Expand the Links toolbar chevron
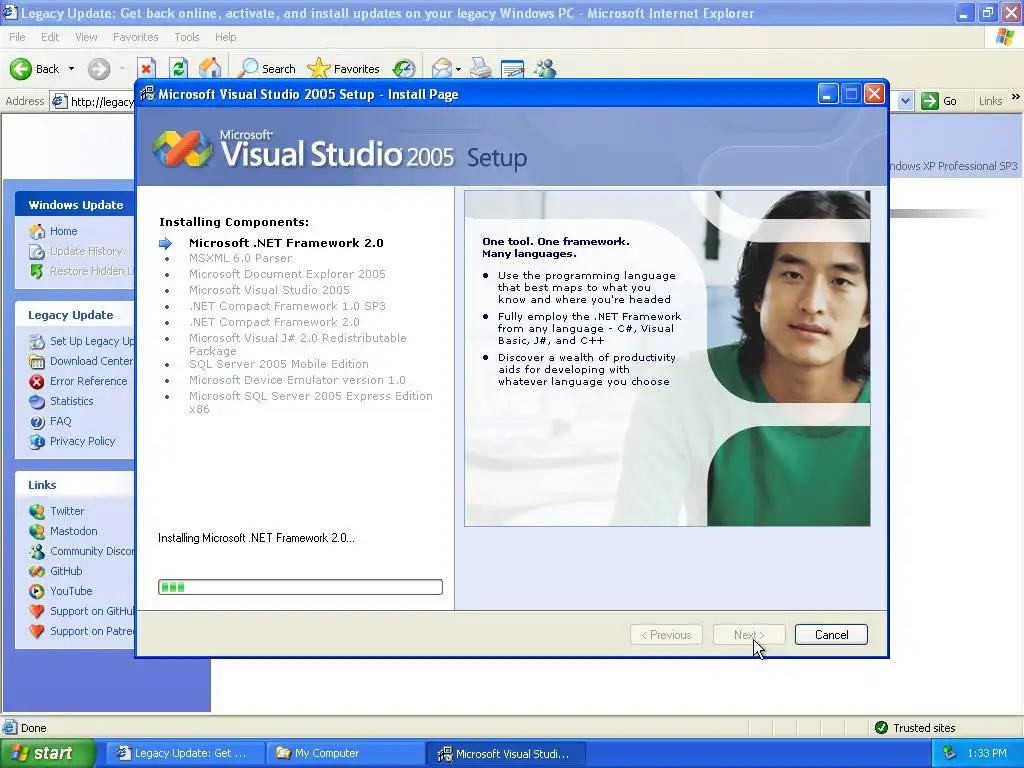 (1016, 97)
